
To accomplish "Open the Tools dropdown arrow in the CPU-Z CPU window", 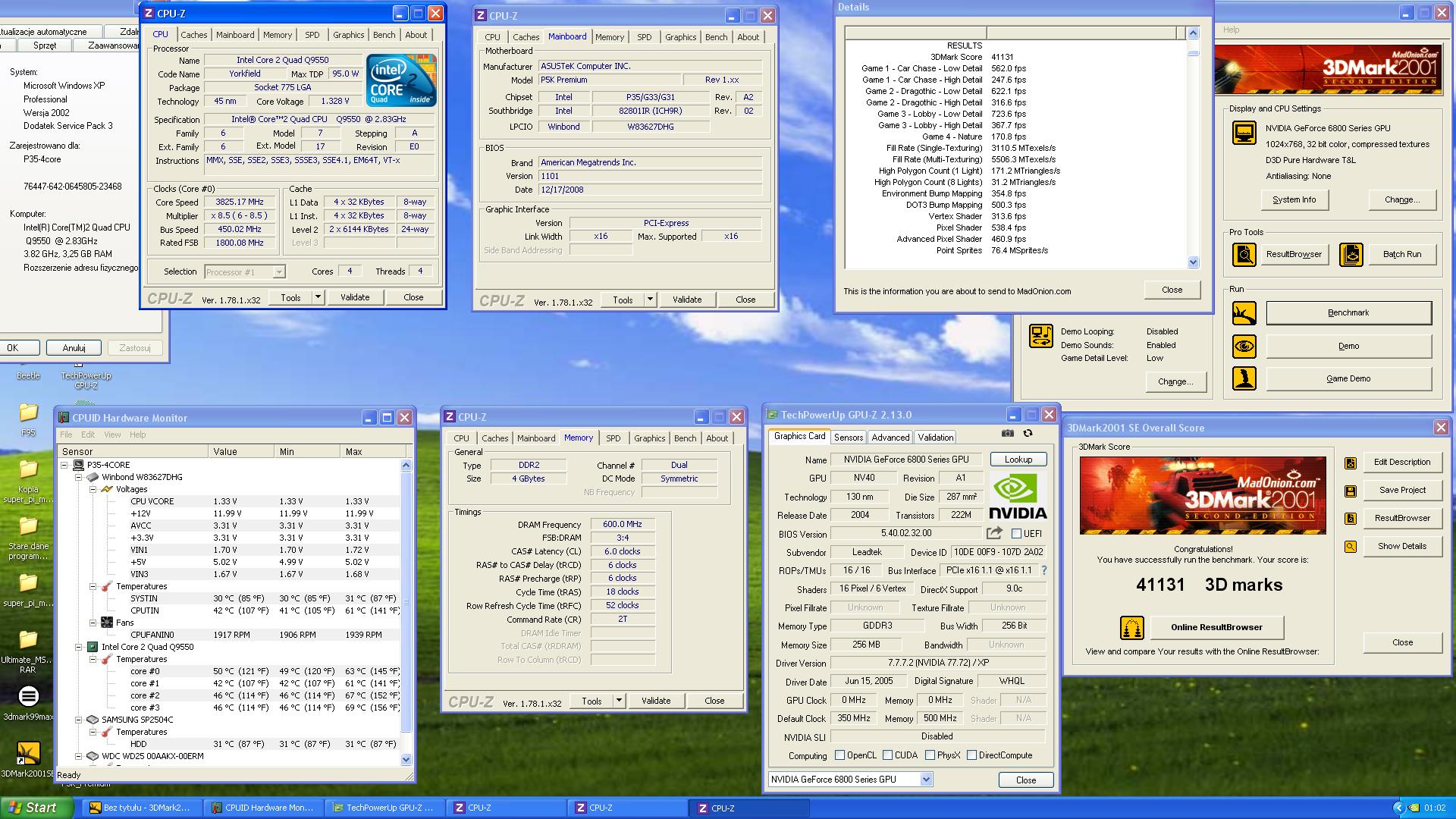I will (x=318, y=297).
